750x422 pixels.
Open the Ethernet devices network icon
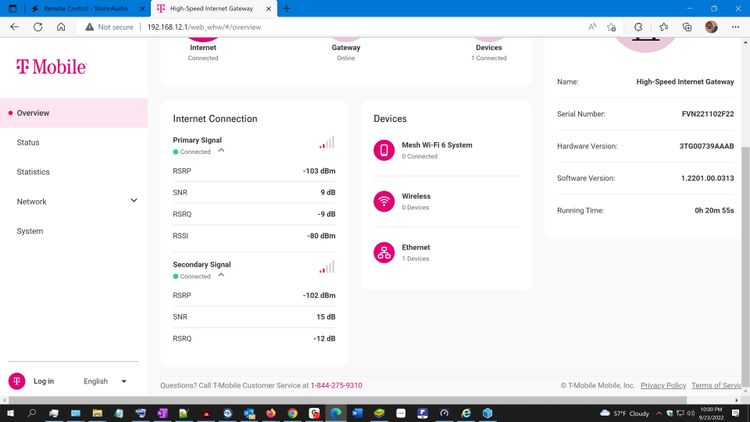click(x=384, y=253)
